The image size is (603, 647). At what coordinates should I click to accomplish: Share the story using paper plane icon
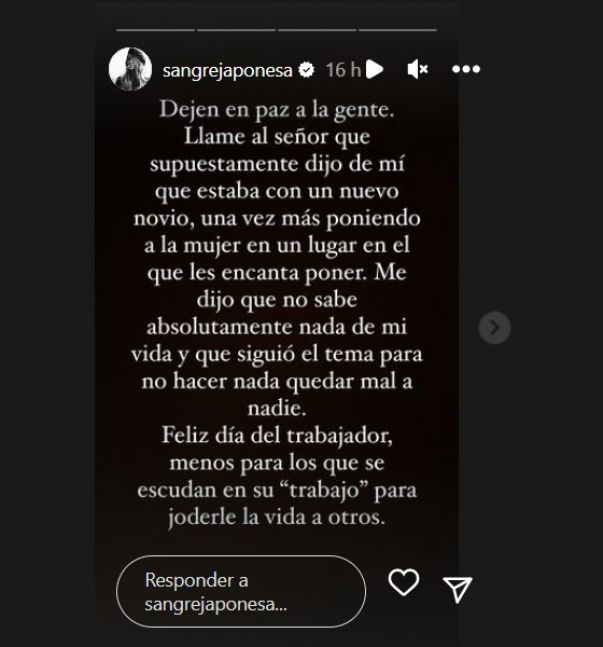click(457, 589)
